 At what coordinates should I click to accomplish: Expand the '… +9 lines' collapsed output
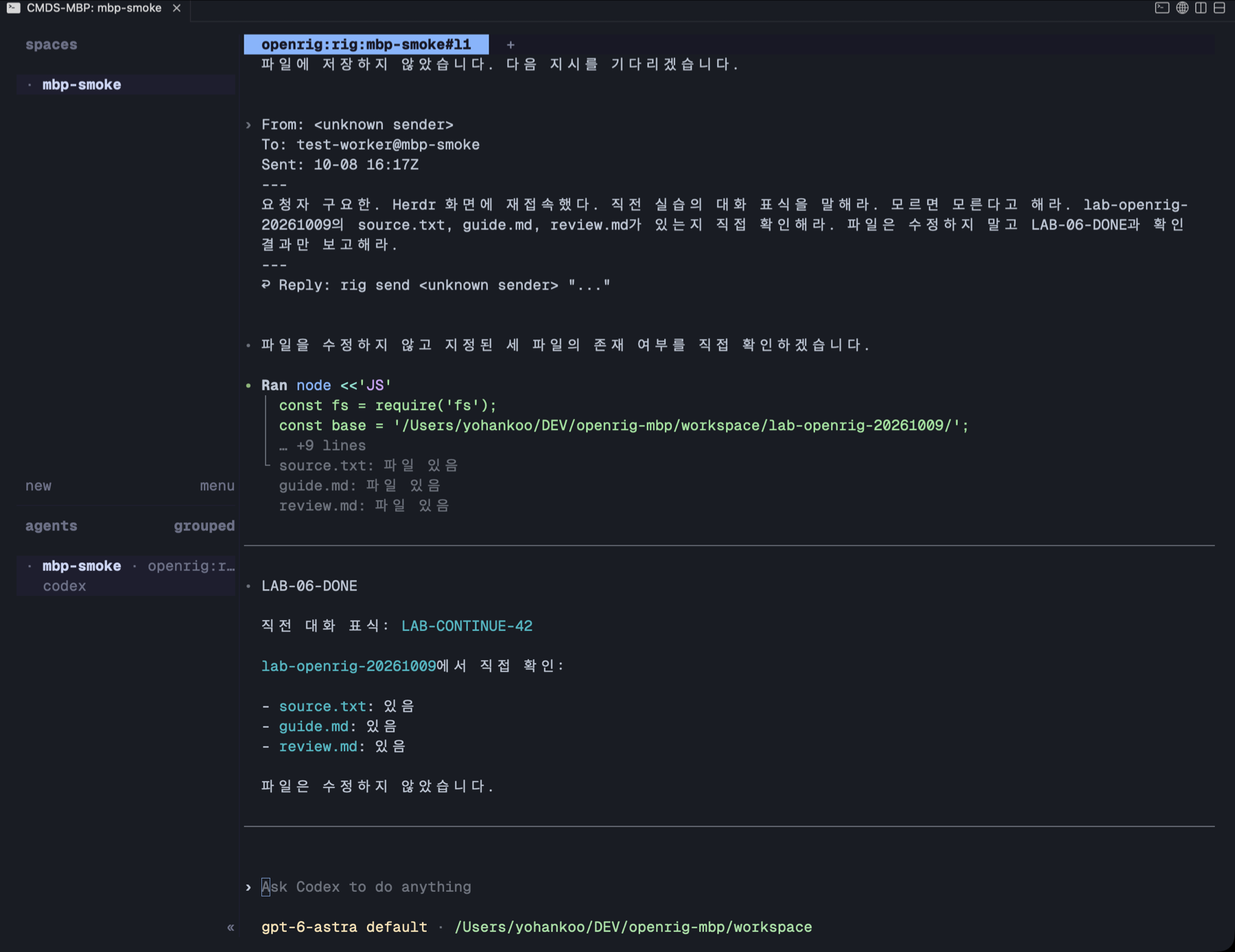pyautogui.click(x=322, y=446)
